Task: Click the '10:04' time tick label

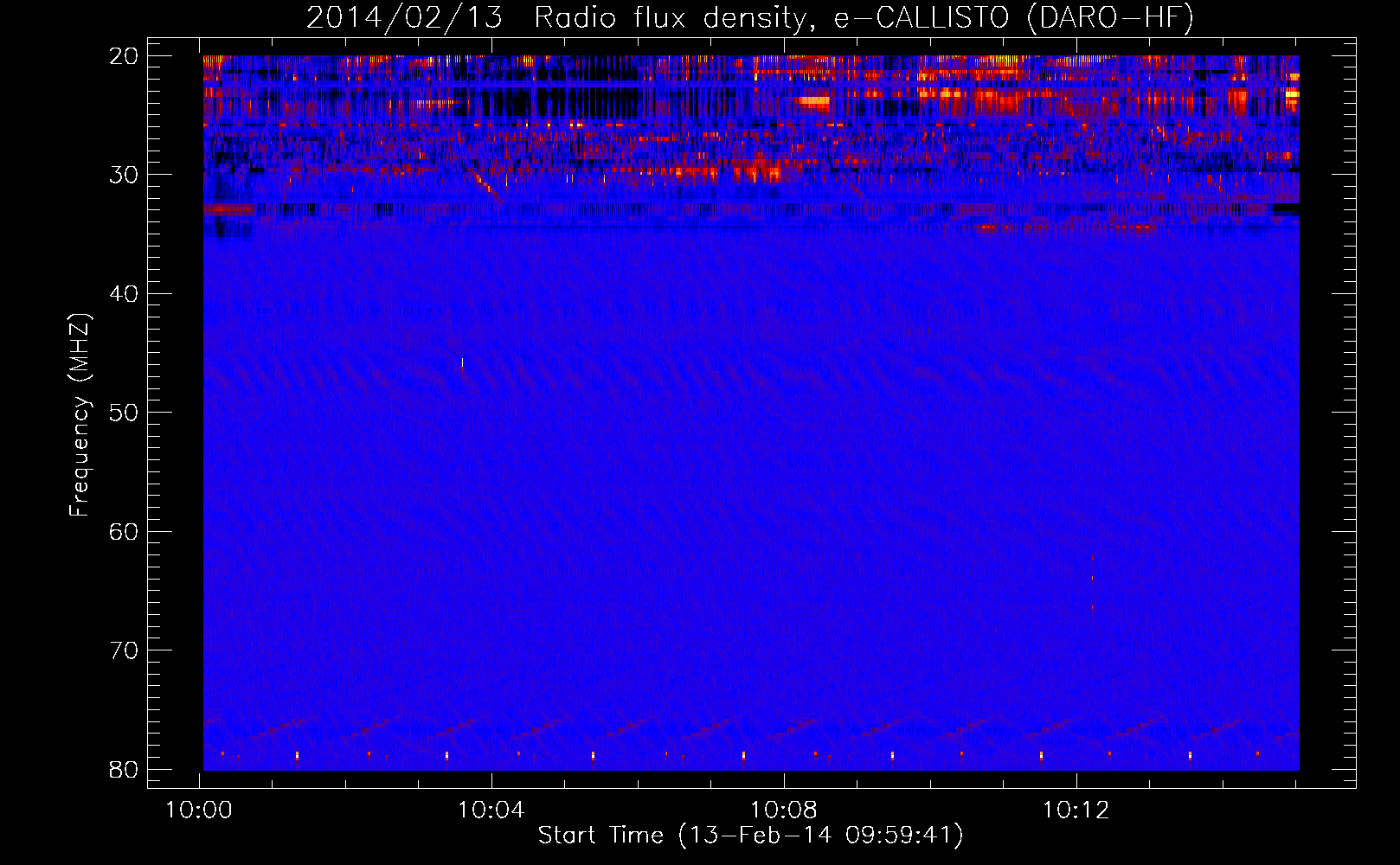Action: 491,811
